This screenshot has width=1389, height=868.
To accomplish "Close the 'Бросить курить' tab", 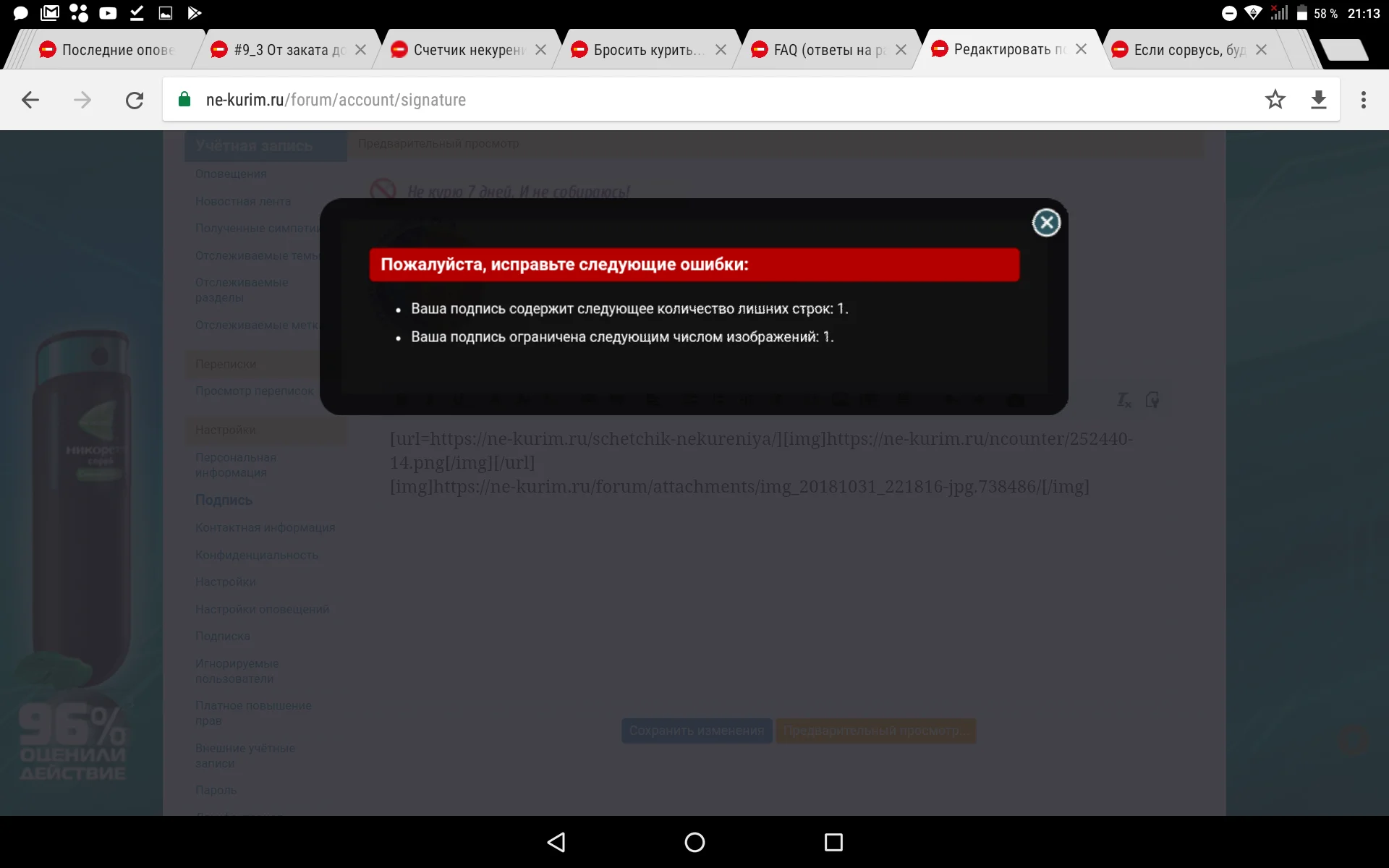I will 721,50.
